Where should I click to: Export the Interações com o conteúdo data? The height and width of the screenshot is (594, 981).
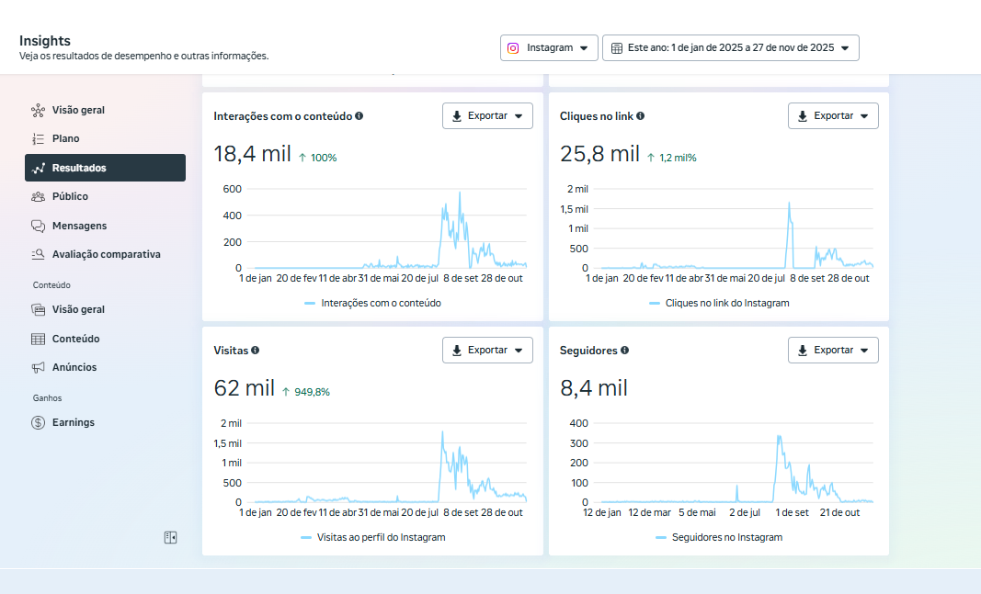pyautogui.click(x=487, y=116)
